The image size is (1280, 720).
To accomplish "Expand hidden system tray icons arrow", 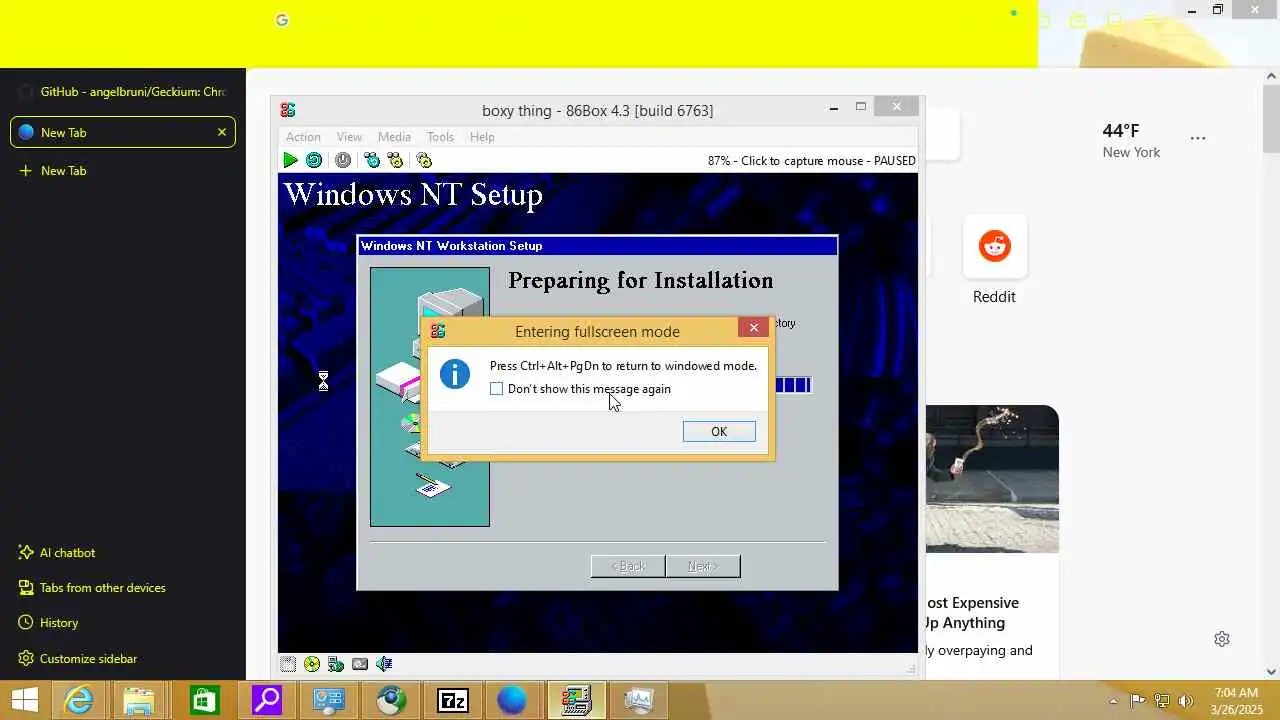I will [x=1113, y=701].
